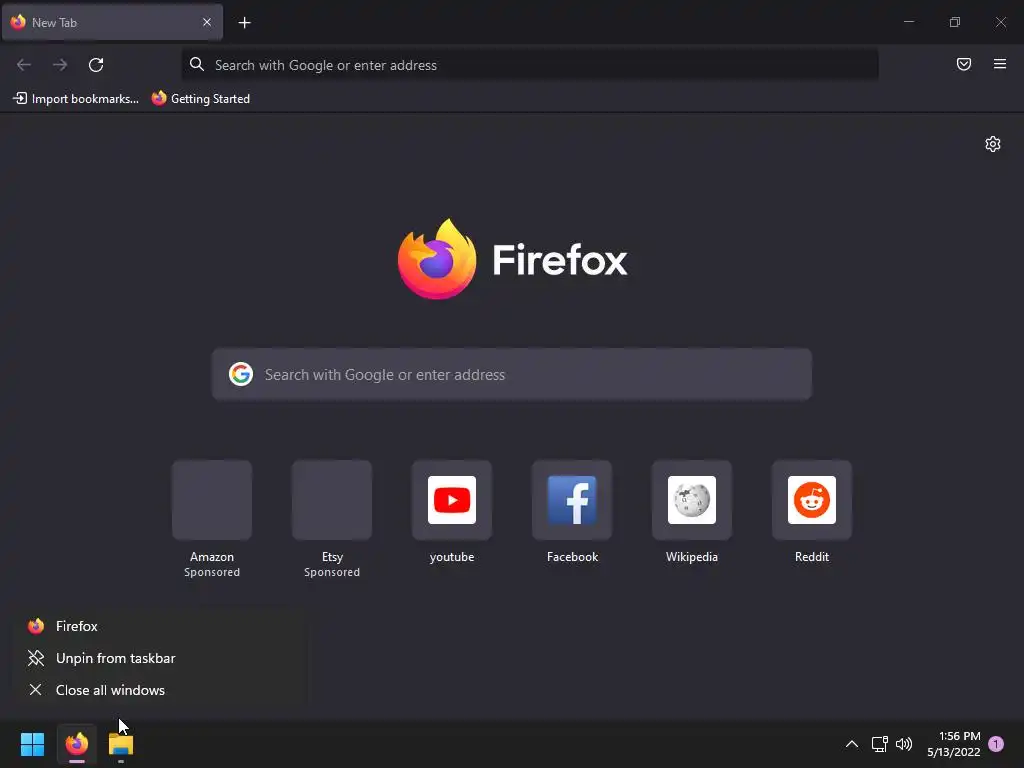Choose Unpin from taskbar
Image resolution: width=1024 pixels, height=768 pixels.
[x=160, y=658]
